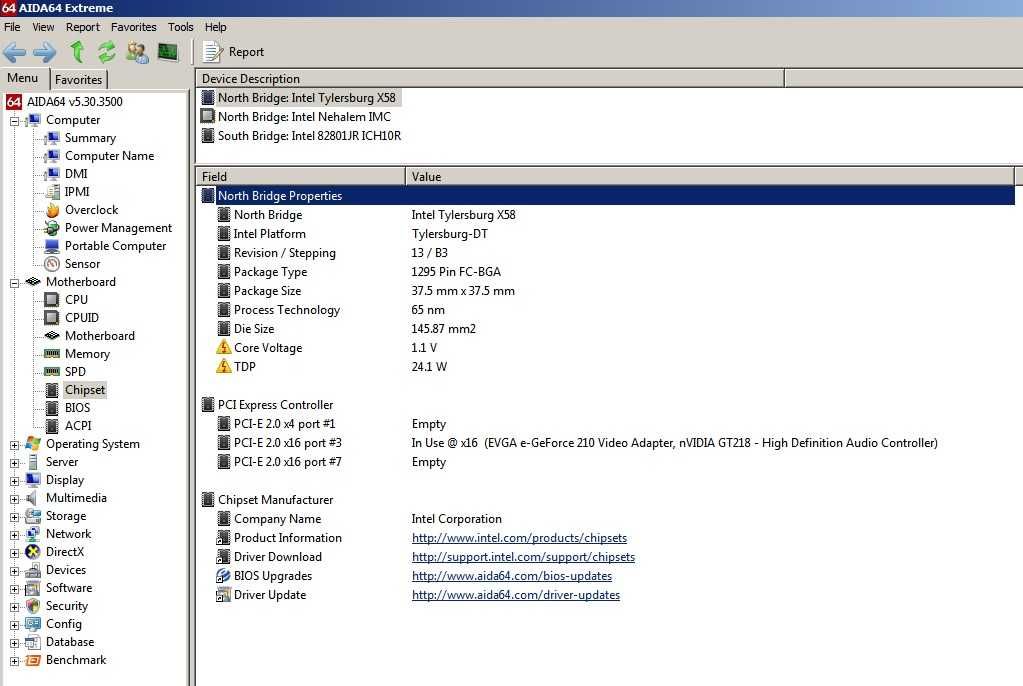Switch to the Favorites tab
The image size is (1023, 686).
78,80
